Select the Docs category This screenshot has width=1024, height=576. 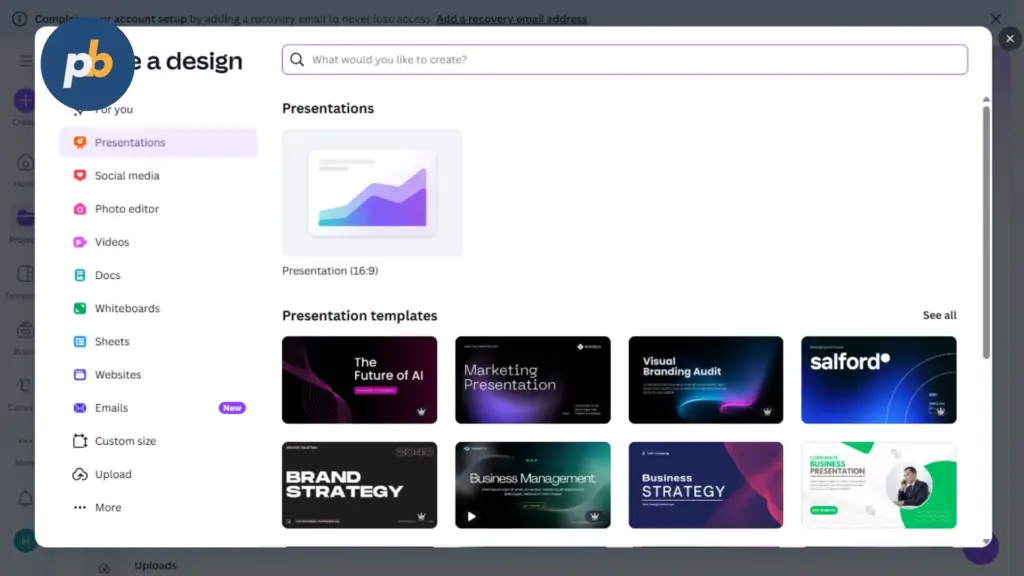[158, 275]
